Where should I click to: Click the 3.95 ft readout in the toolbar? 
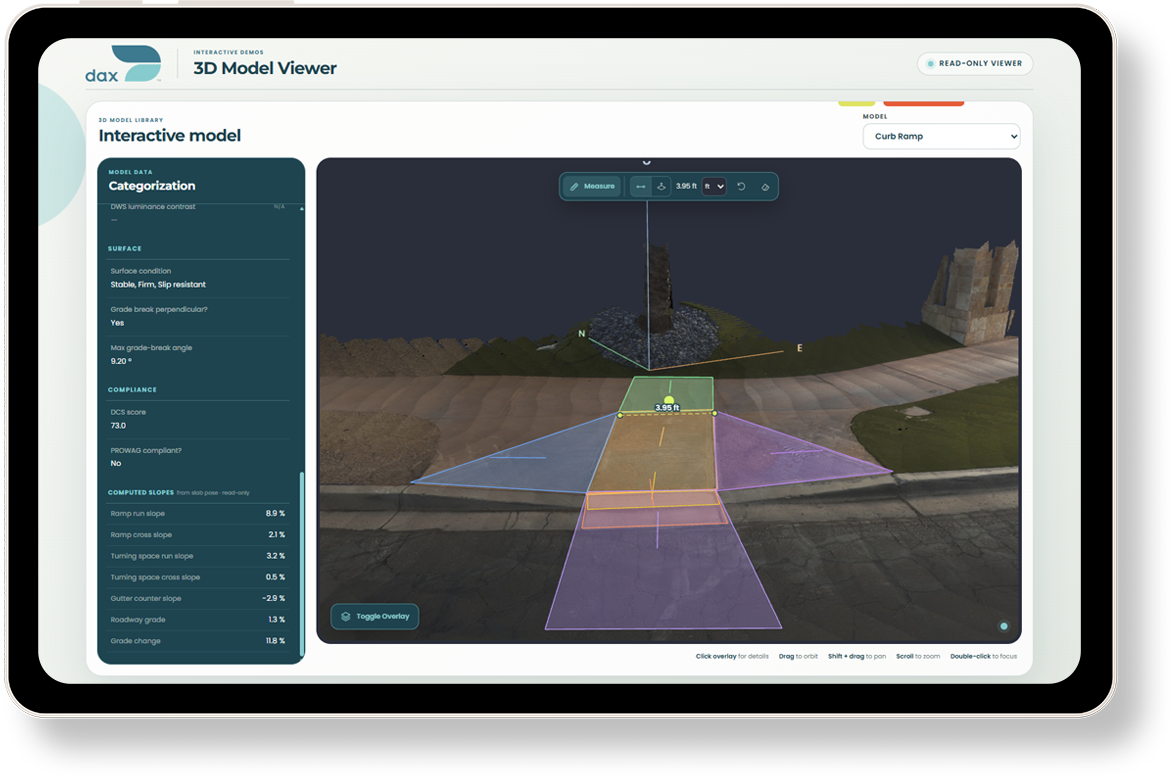[x=686, y=187]
